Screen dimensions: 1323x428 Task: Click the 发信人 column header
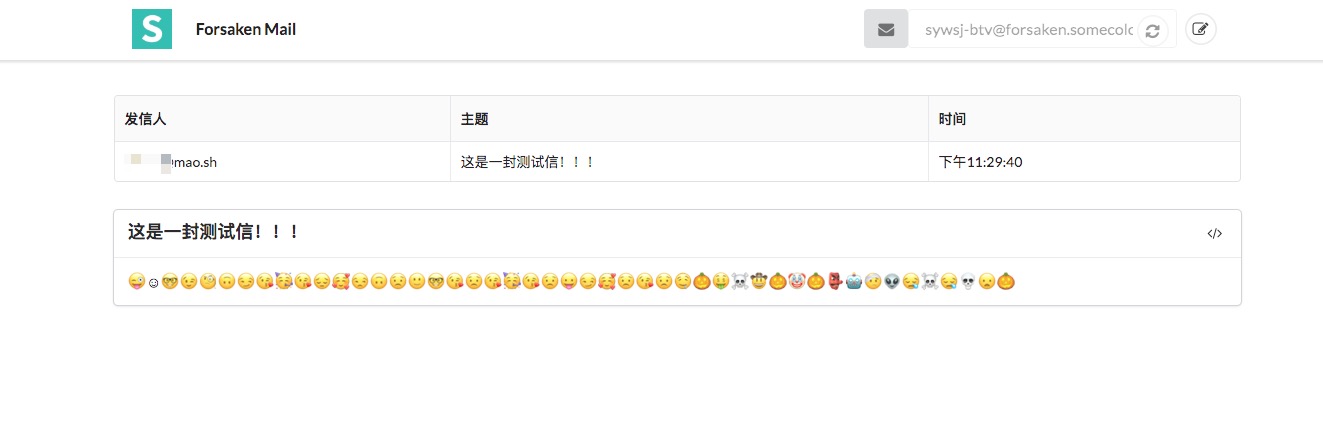145,119
